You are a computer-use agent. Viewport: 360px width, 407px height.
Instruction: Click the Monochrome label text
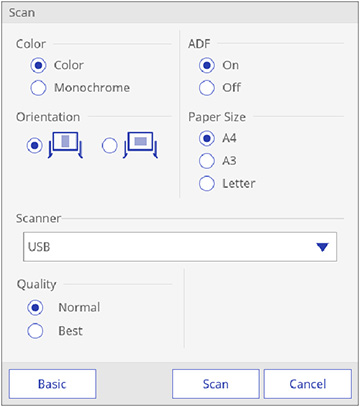coord(92,88)
